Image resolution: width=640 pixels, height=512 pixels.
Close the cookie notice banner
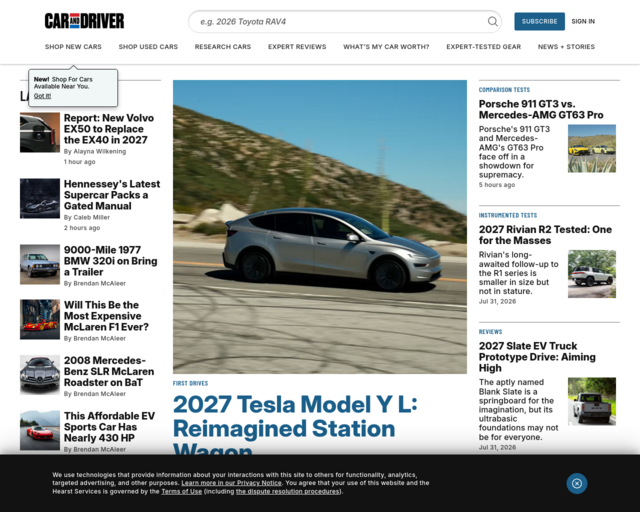tap(577, 483)
